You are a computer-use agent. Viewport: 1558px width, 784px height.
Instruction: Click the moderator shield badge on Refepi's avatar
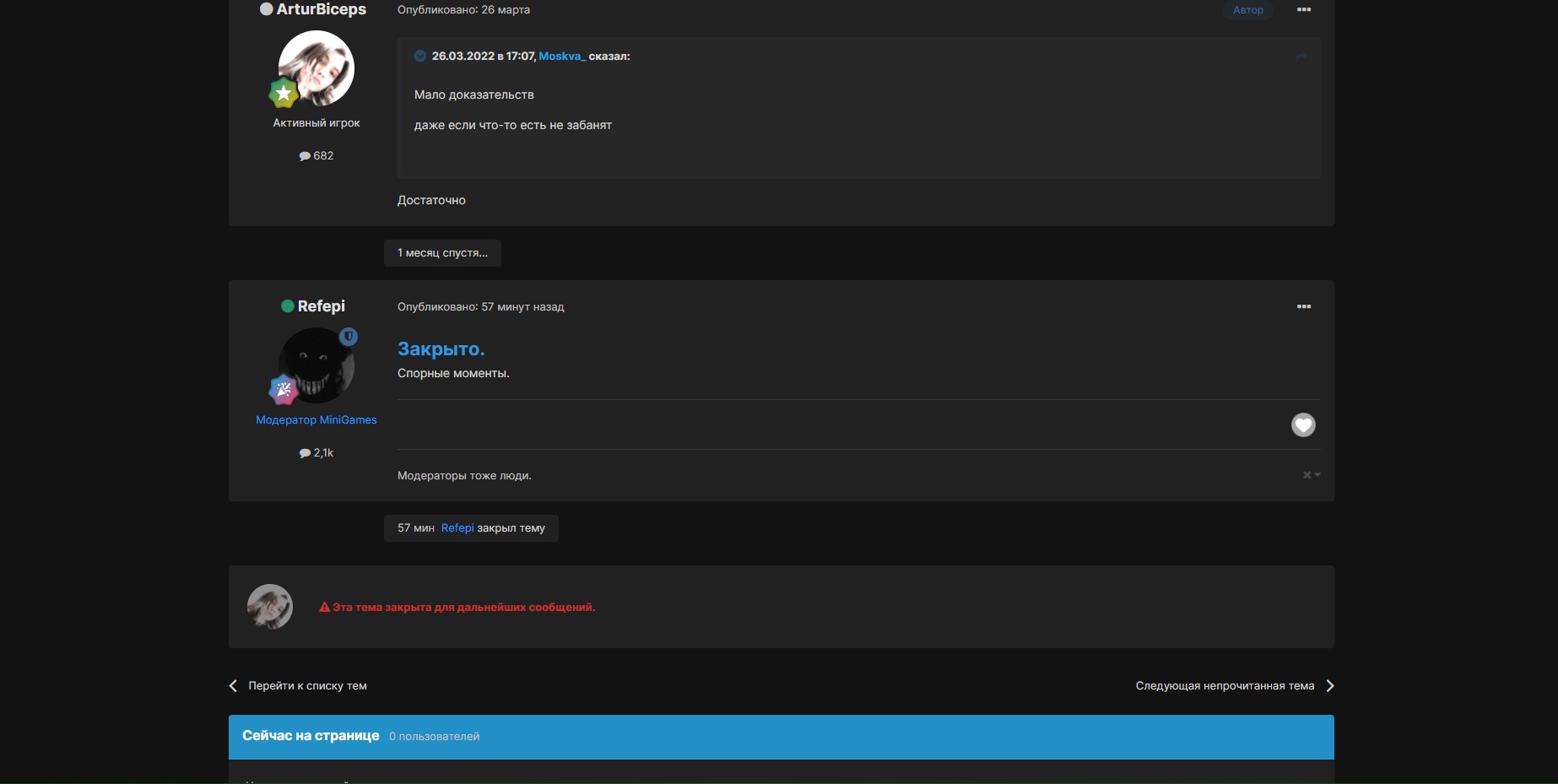349,337
